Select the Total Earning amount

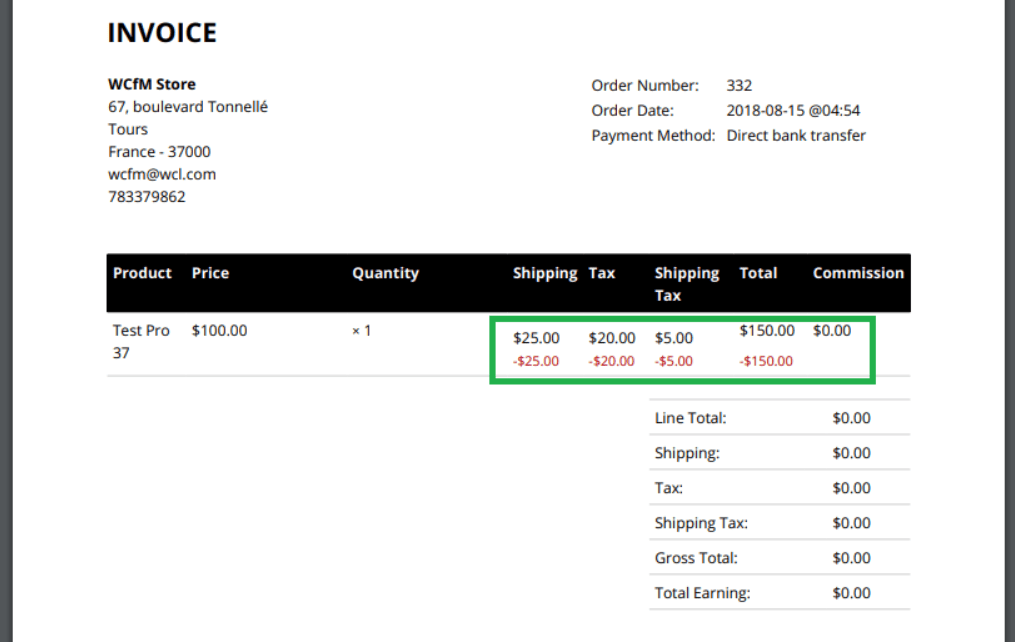(x=851, y=592)
